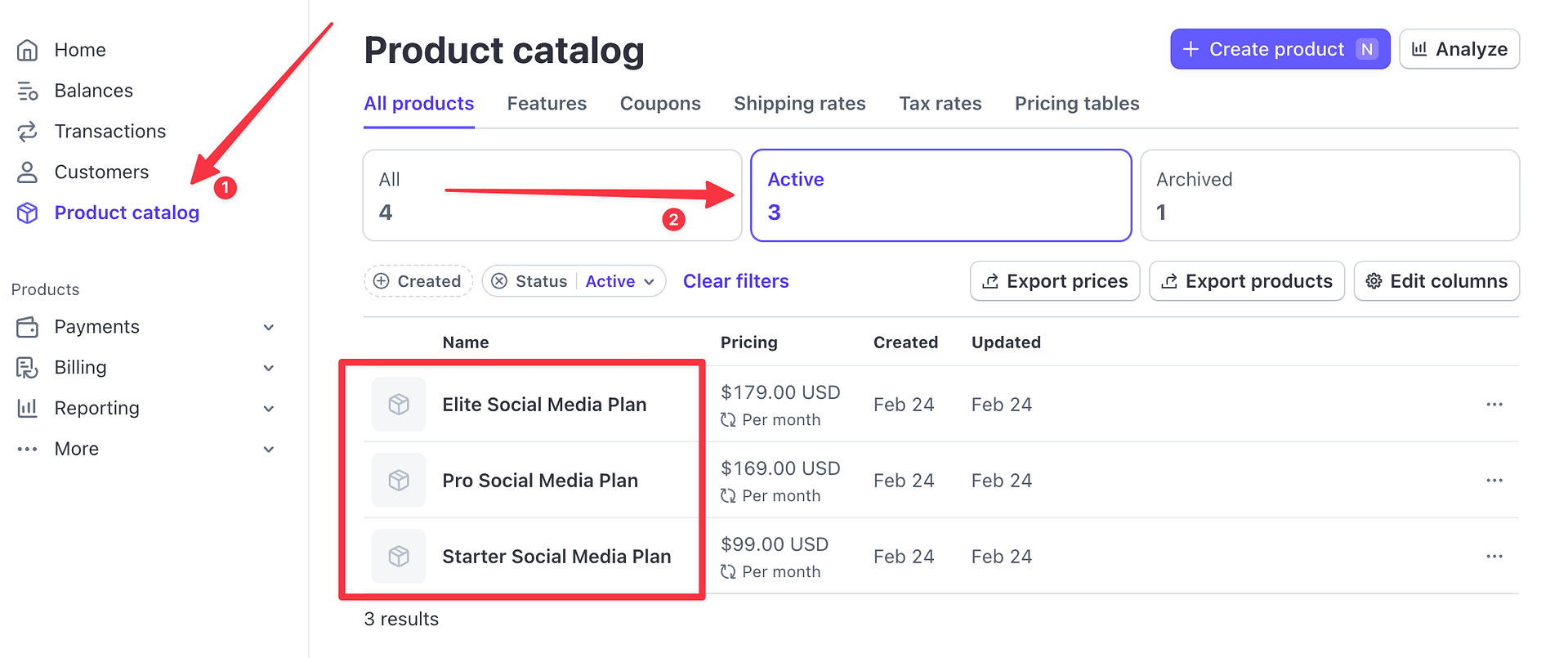
Task: Click the Elite Social Media Plan product thumbnail
Action: coord(399,404)
